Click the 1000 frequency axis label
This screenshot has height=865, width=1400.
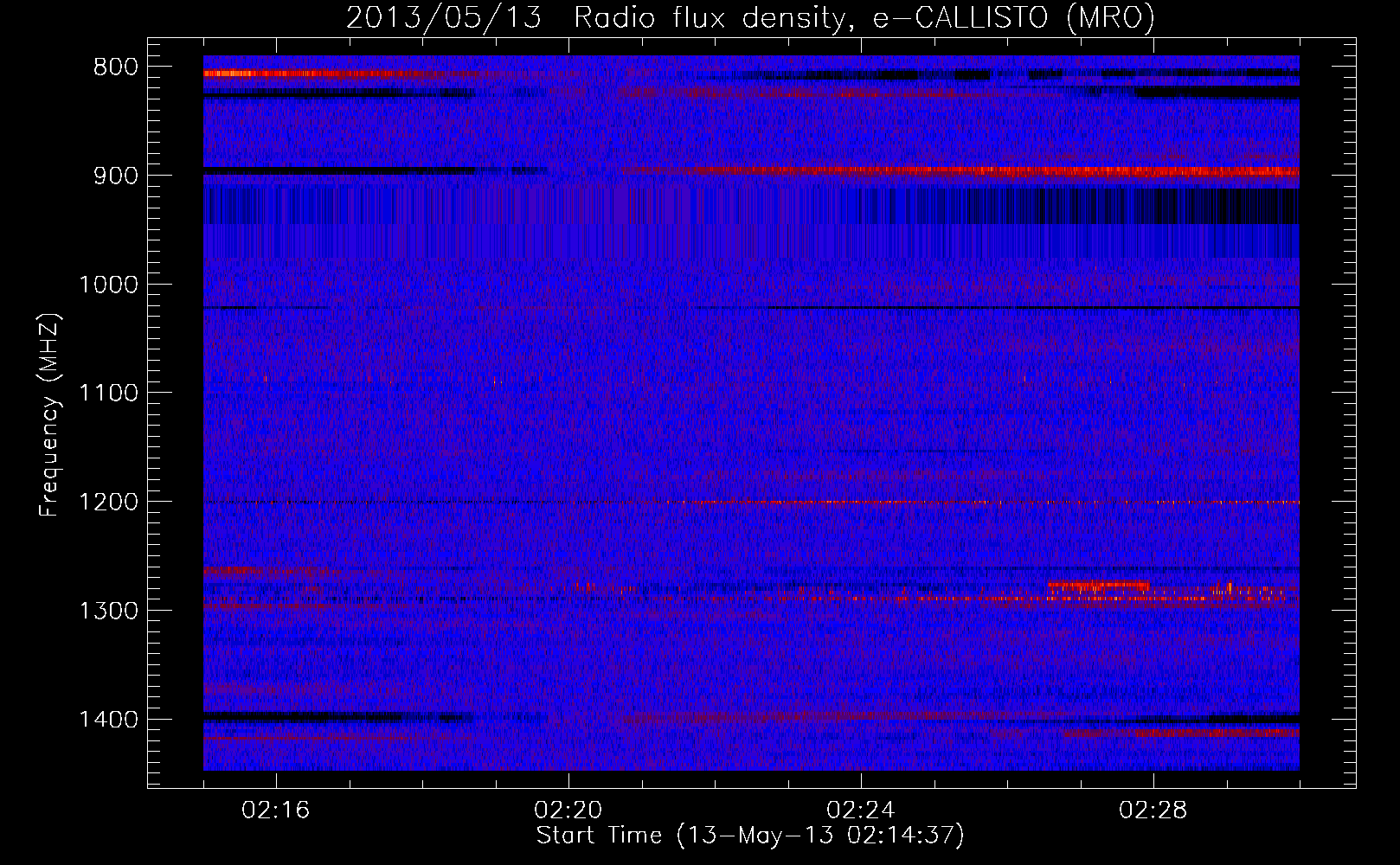(108, 285)
